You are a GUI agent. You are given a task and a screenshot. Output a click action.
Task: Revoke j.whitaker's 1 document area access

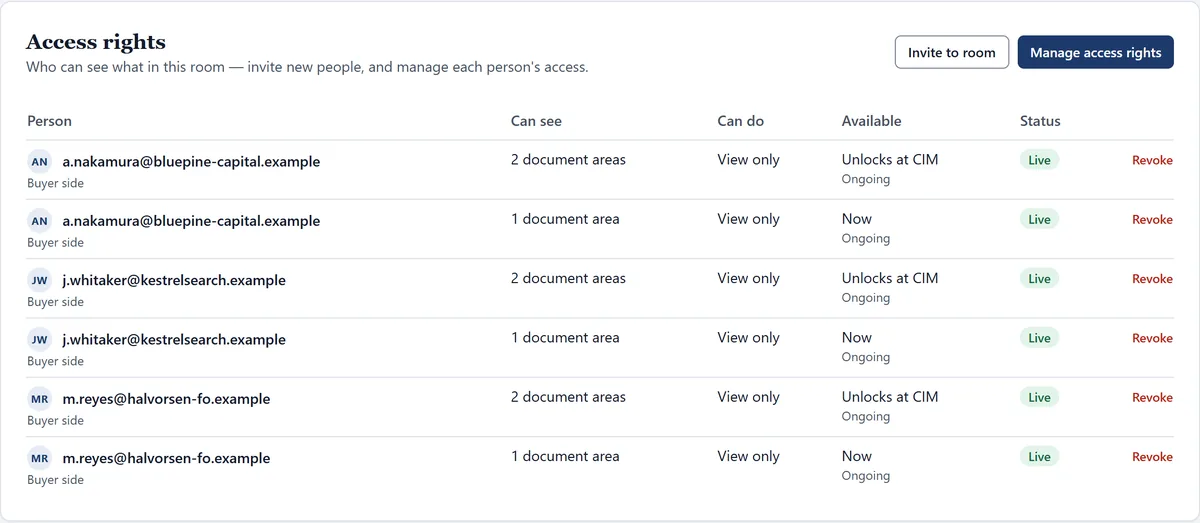tap(1152, 338)
